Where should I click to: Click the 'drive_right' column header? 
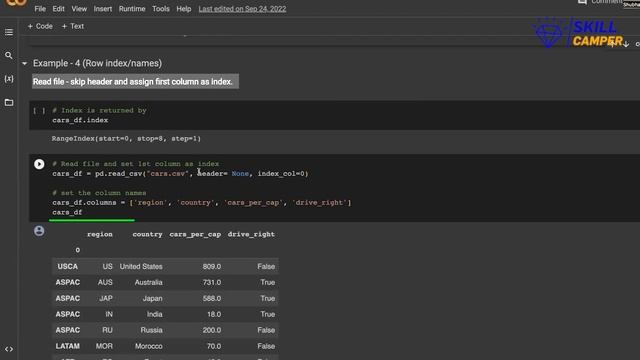[x=251, y=234]
